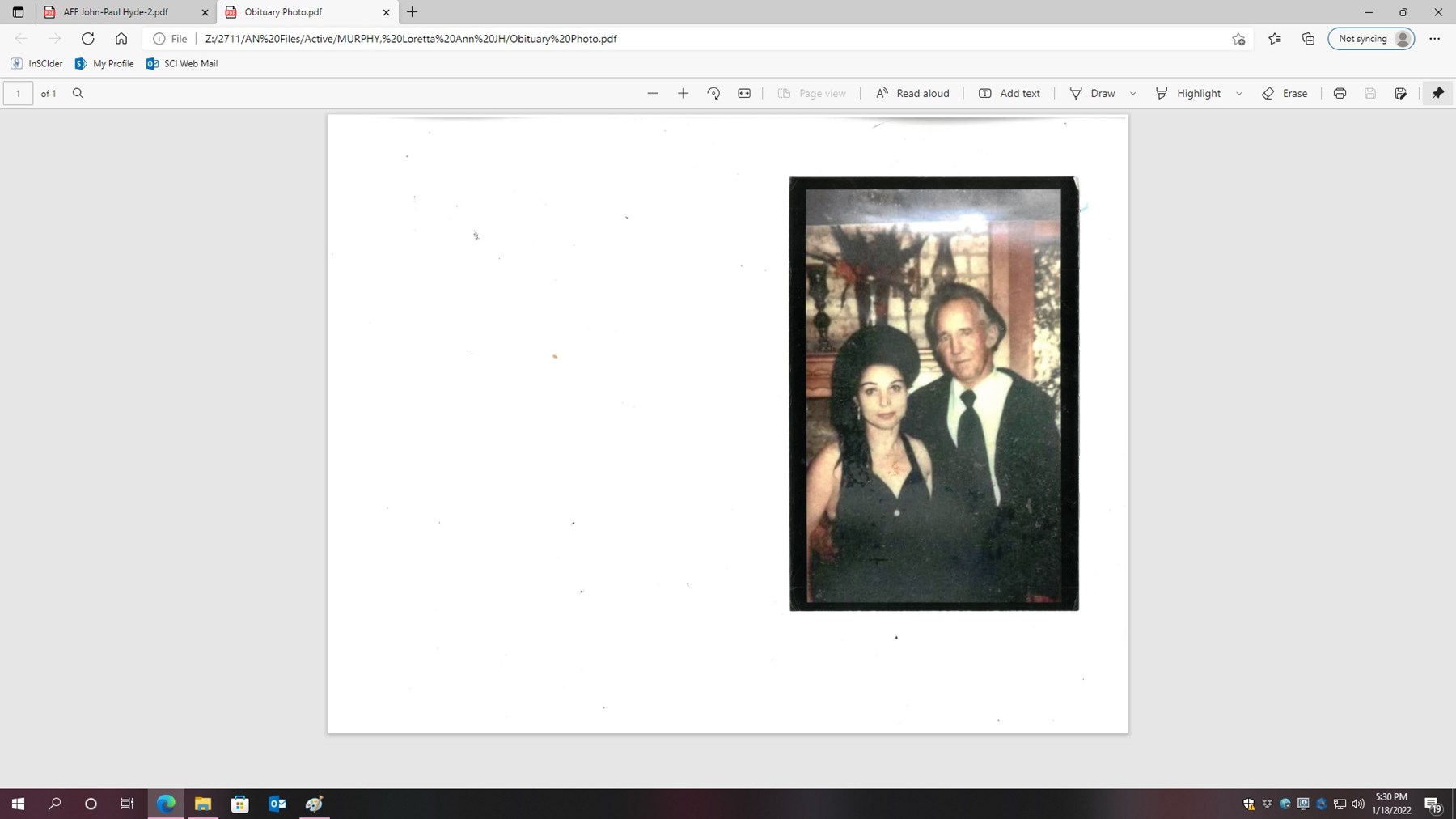Screen dimensions: 1456x819
Task: Print the PDF document
Action: (1340, 94)
